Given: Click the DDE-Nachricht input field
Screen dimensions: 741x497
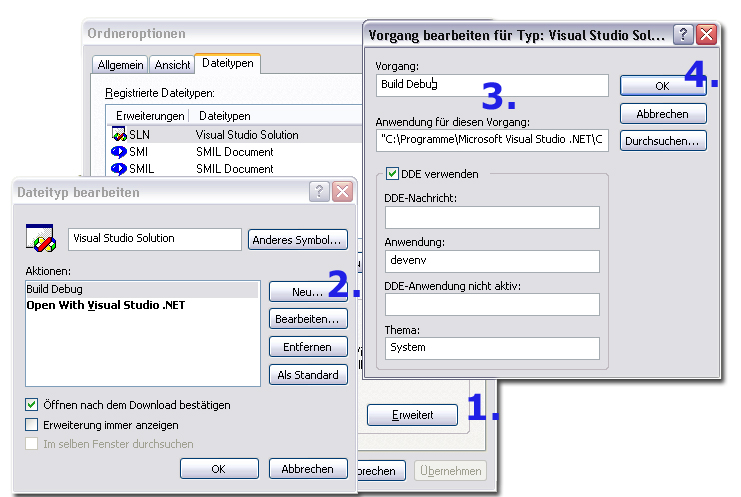Looking at the screenshot, I should pos(492,217).
